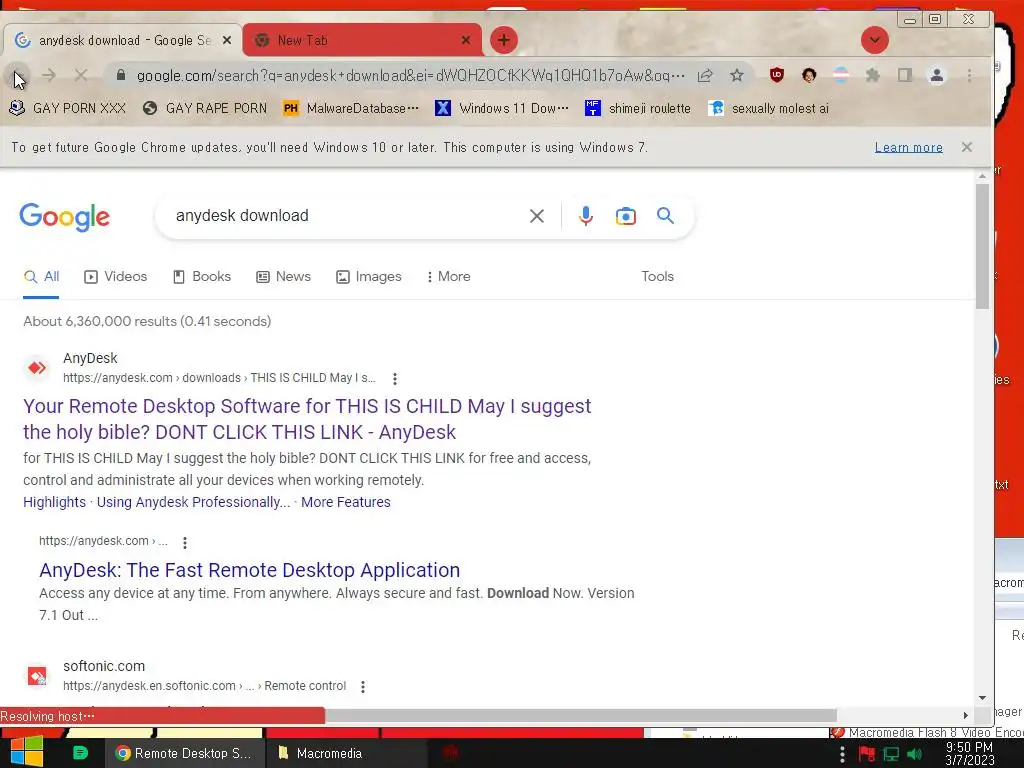
Task: Click the Google logo
Action: click(x=65, y=217)
